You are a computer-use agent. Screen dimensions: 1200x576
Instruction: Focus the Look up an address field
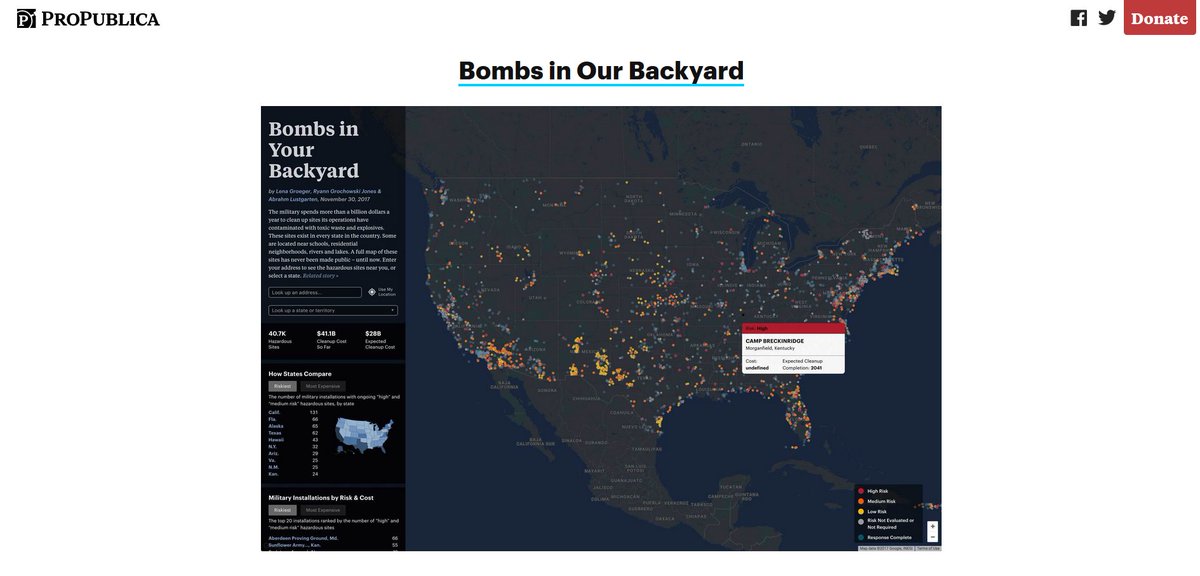[x=315, y=292]
